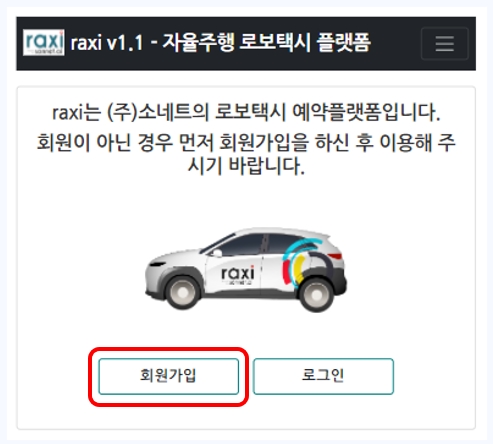Click the car's side mirror
The image size is (493, 444).
point(217,253)
